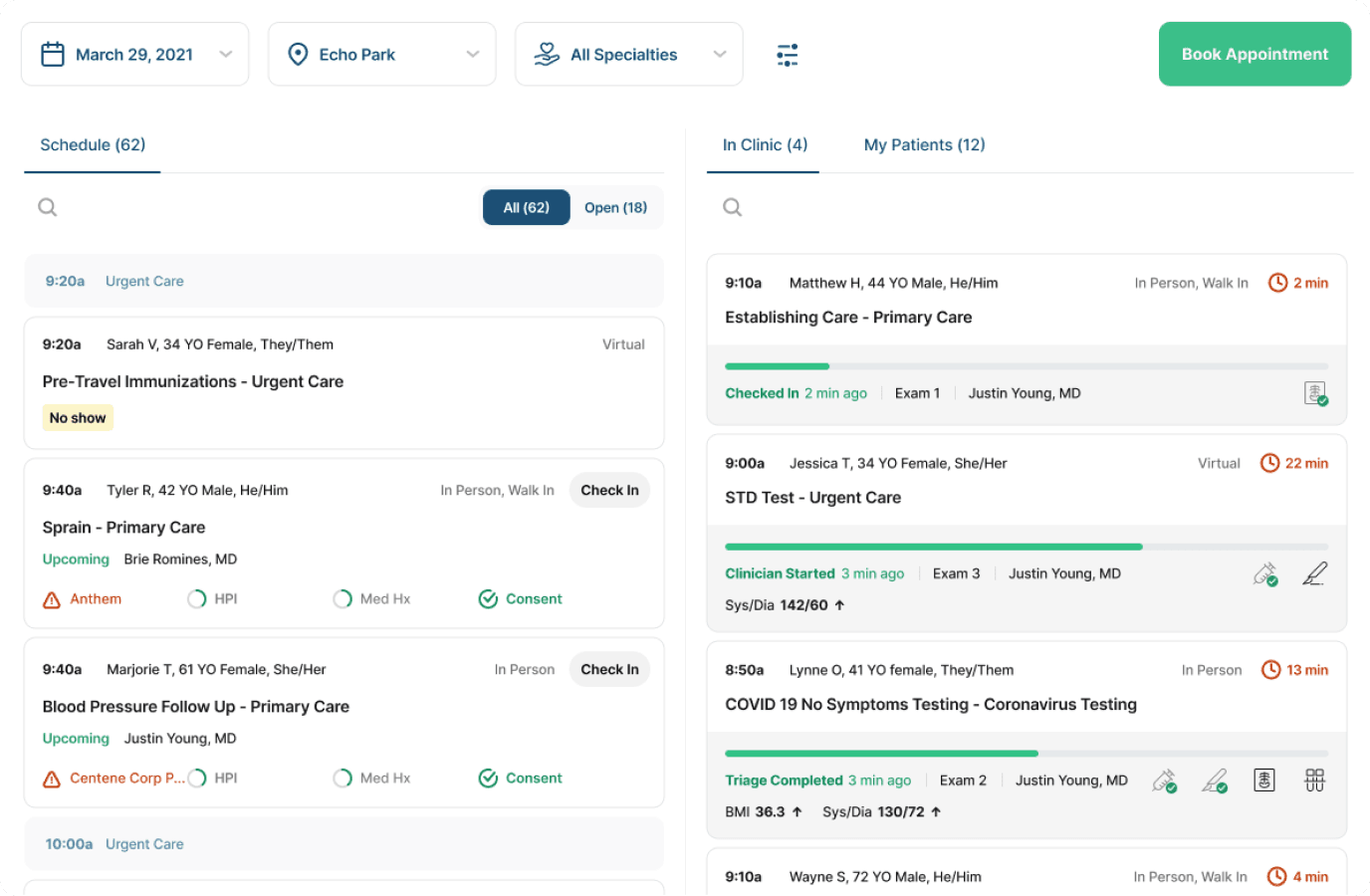The width and height of the screenshot is (1370, 896).
Task: Select the In Clinic (4) tab
Action: pos(764,145)
